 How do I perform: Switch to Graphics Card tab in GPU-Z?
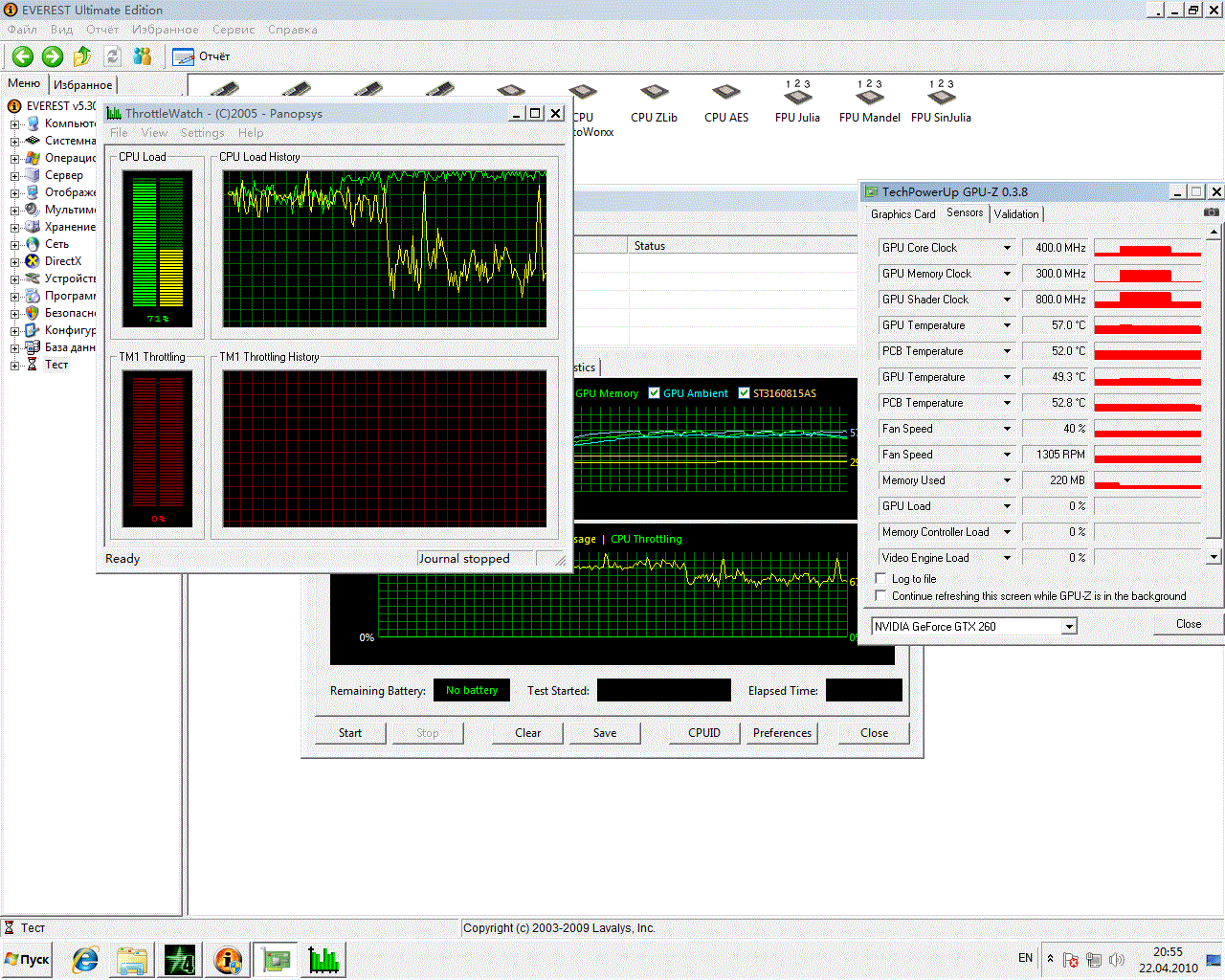[x=902, y=214]
